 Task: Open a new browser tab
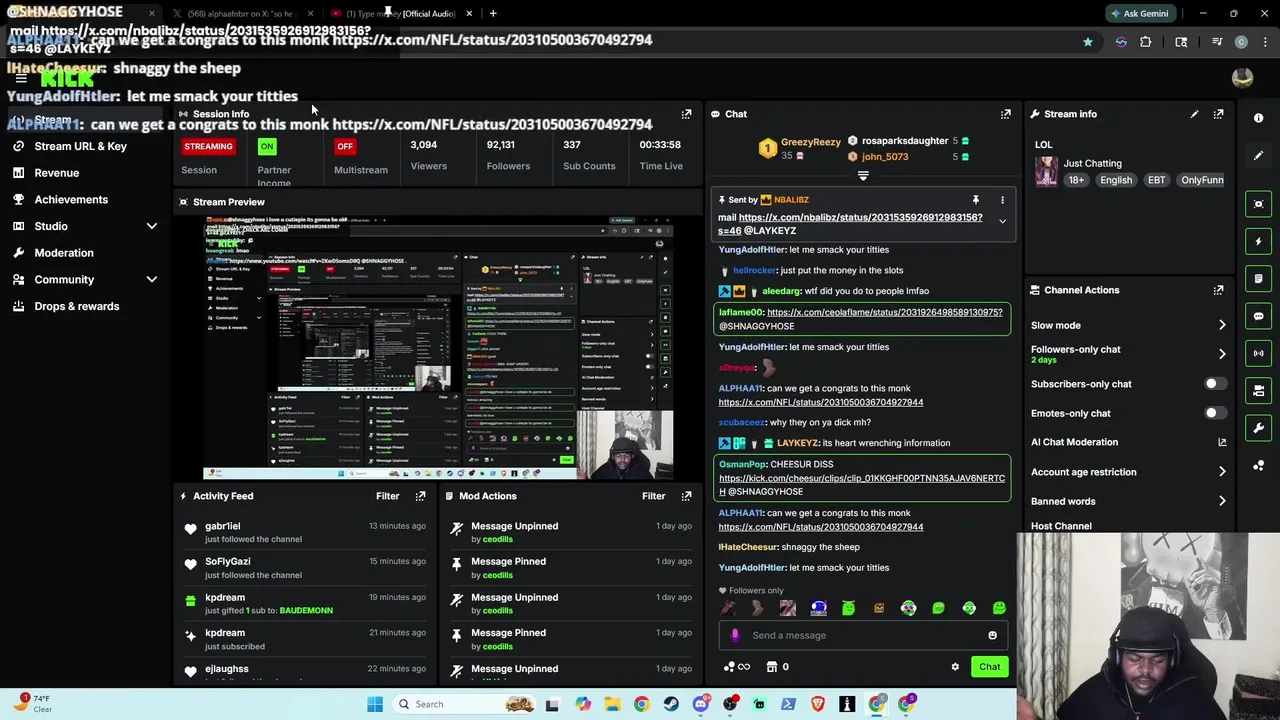(493, 13)
